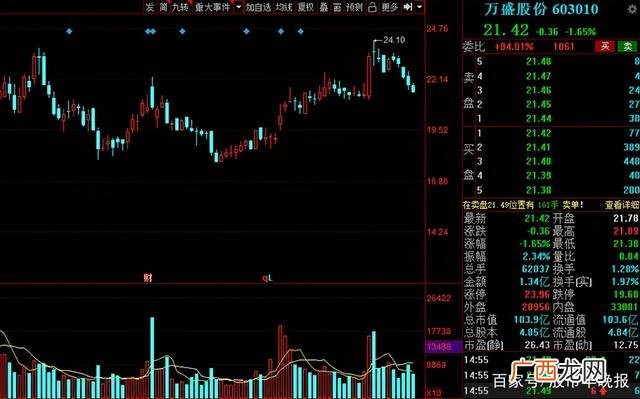Click the green 卖 sell button
The width and height of the screenshot is (640, 399).
[628, 47]
